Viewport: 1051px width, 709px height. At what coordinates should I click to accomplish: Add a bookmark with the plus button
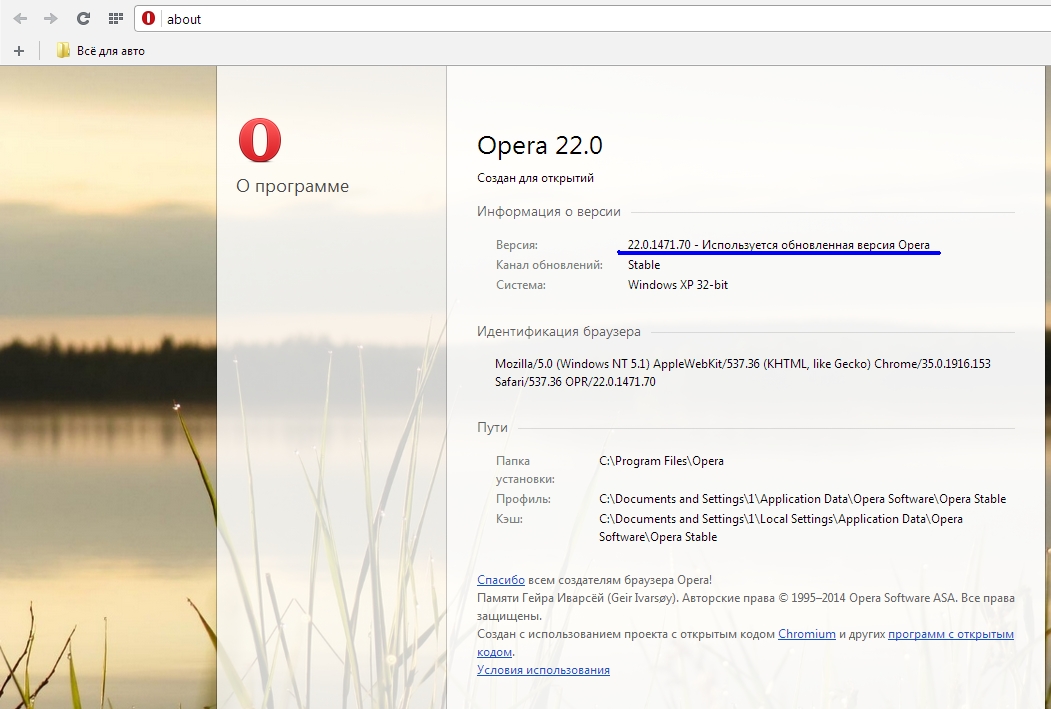point(19,51)
